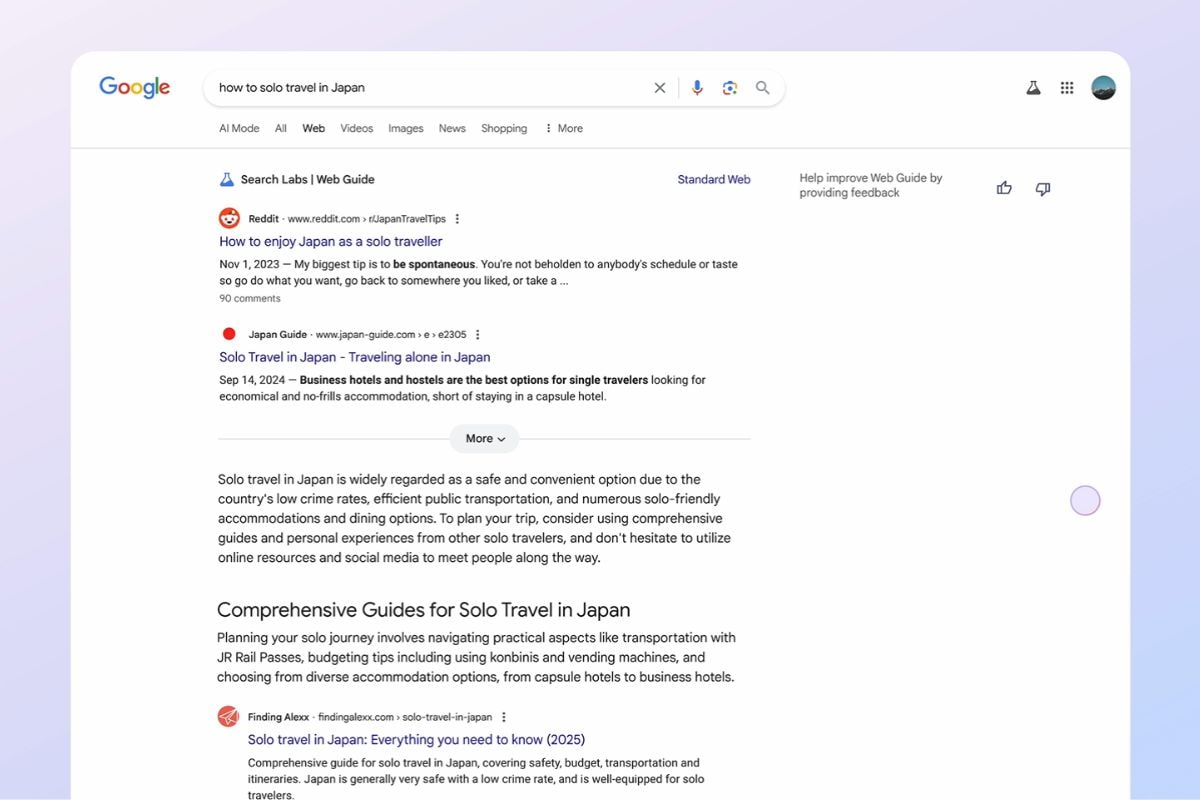
Task: Expand more results with More chevron button
Action: click(485, 439)
